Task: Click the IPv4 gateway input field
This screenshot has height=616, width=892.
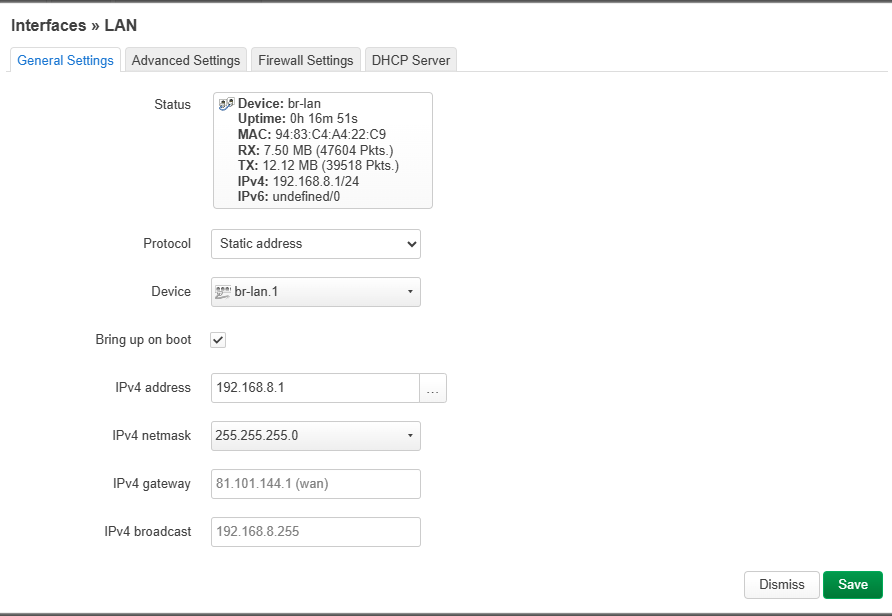Action: pyautogui.click(x=316, y=484)
